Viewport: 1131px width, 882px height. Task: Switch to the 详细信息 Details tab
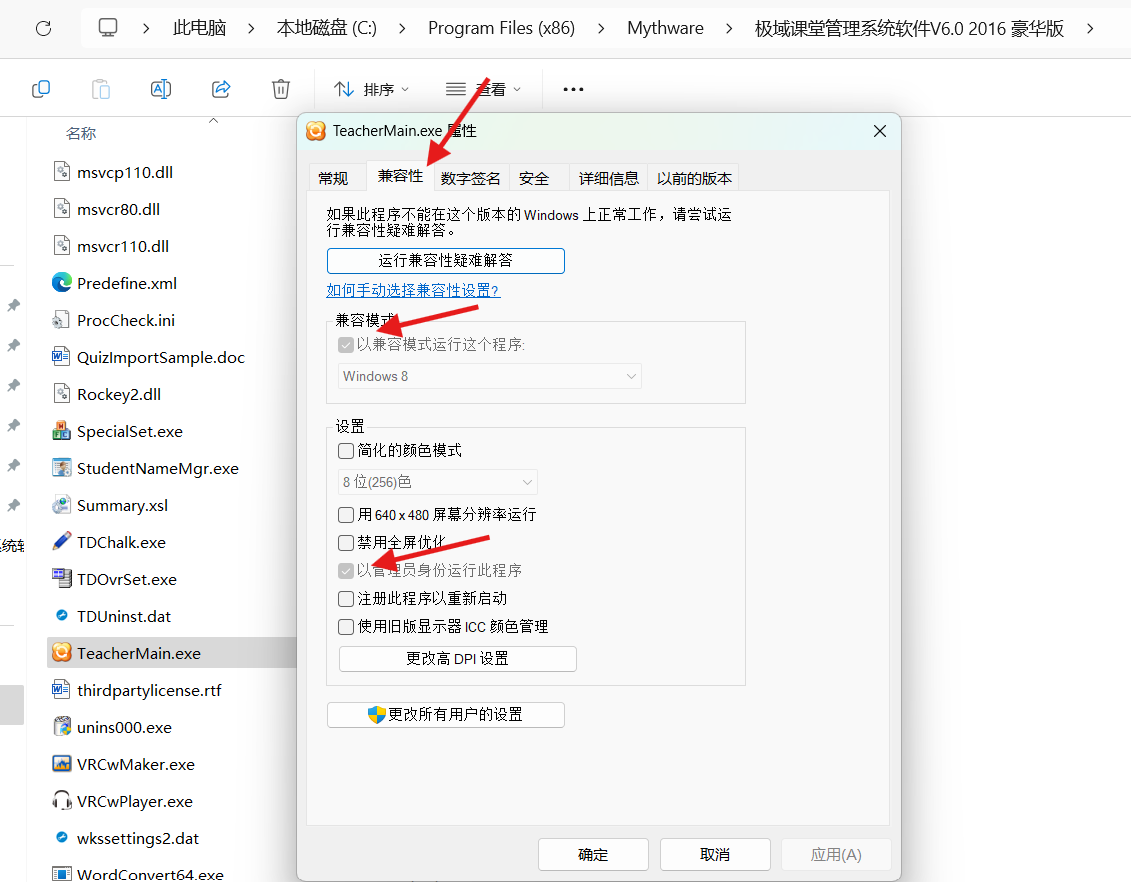[608, 178]
